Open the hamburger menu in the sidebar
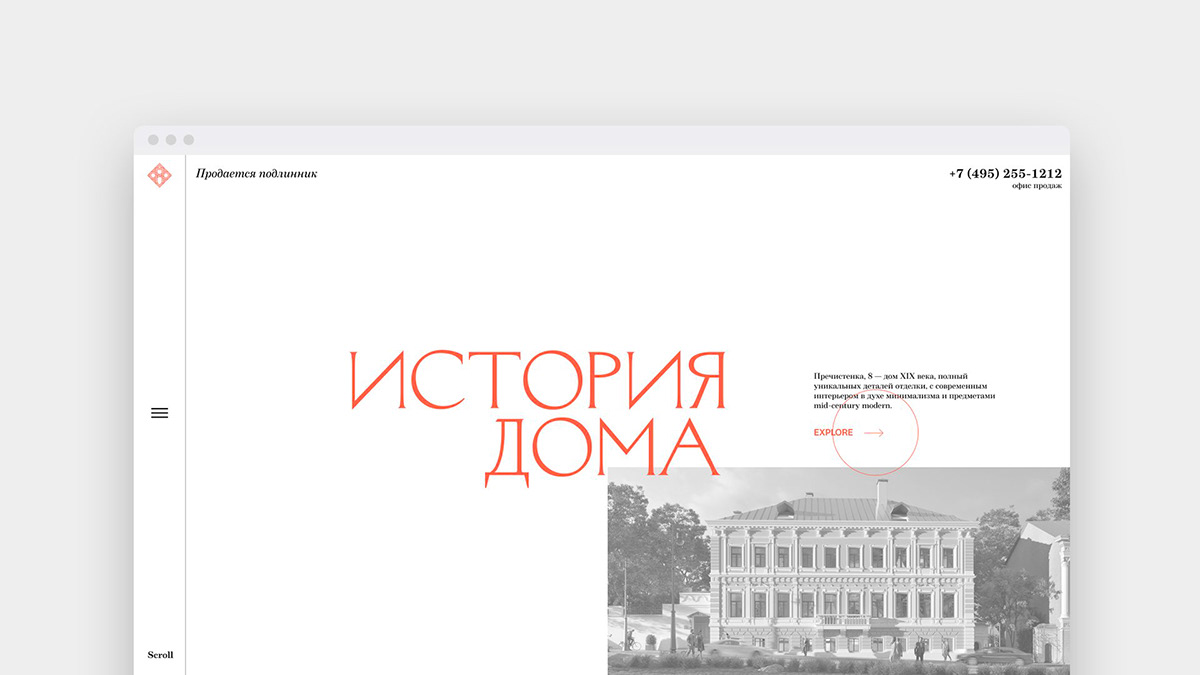This screenshot has height=675, width=1200. (x=159, y=413)
